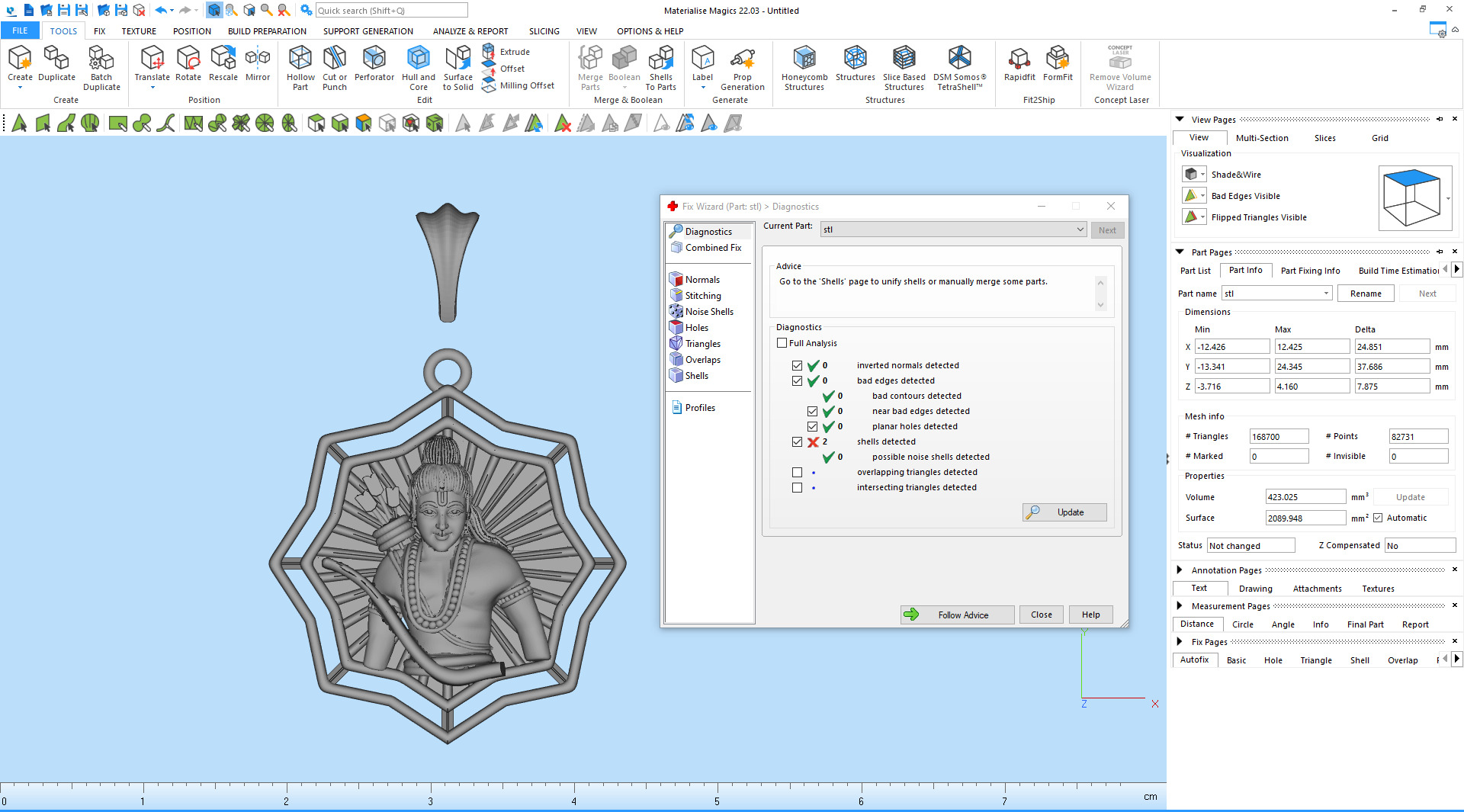Open the RapidFit tool
This screenshot has width=1464, height=812.
coord(1019,63)
